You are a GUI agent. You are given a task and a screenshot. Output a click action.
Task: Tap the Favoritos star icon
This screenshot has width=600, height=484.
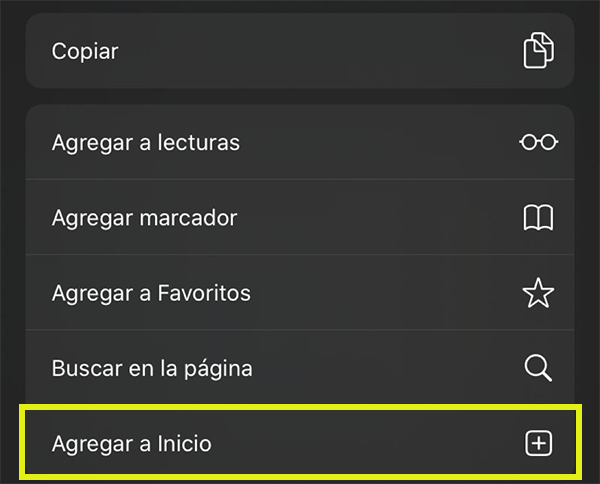coord(538,293)
